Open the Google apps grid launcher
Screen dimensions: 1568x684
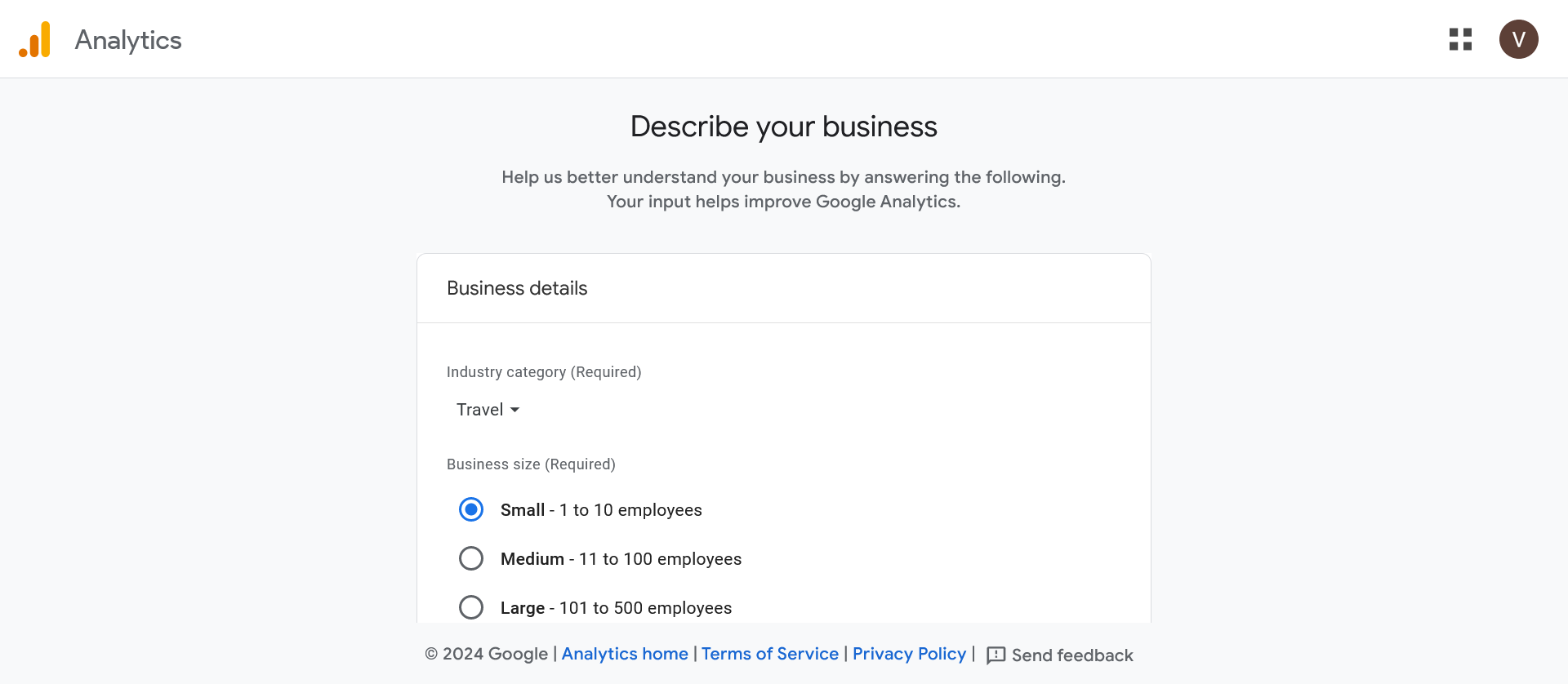pyautogui.click(x=1460, y=39)
